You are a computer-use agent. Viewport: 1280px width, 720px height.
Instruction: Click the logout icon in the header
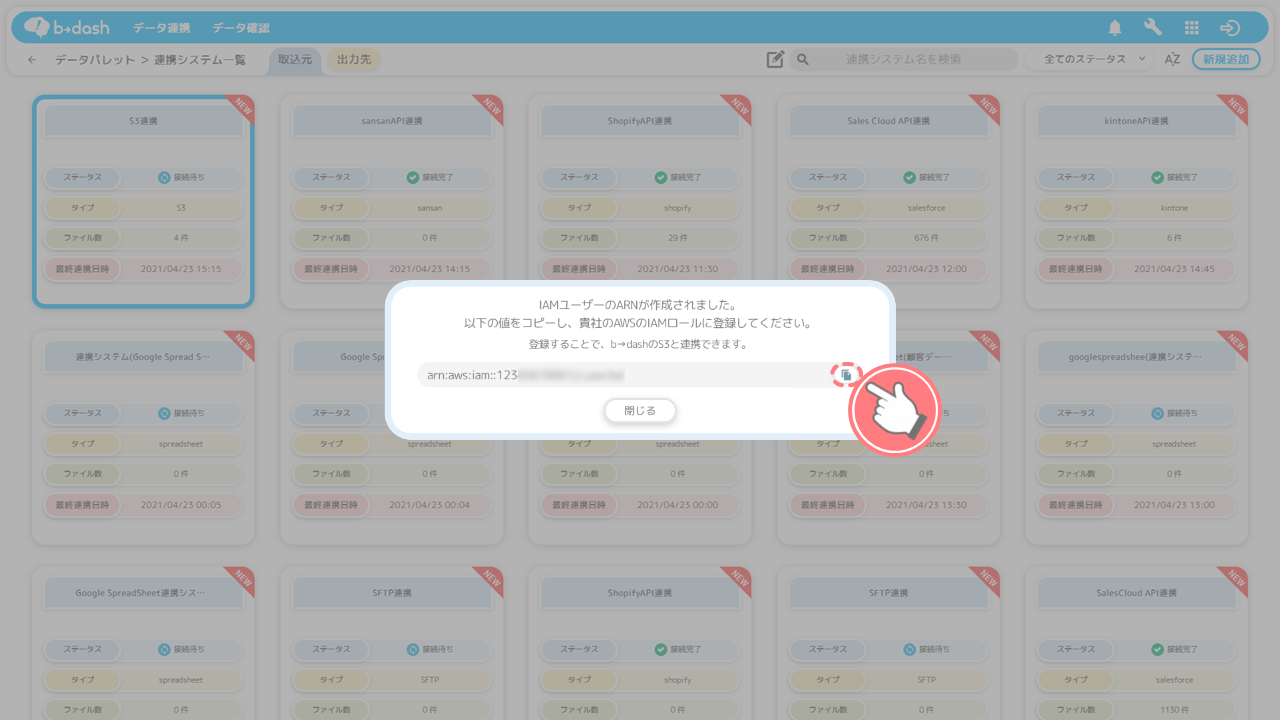tap(1230, 28)
